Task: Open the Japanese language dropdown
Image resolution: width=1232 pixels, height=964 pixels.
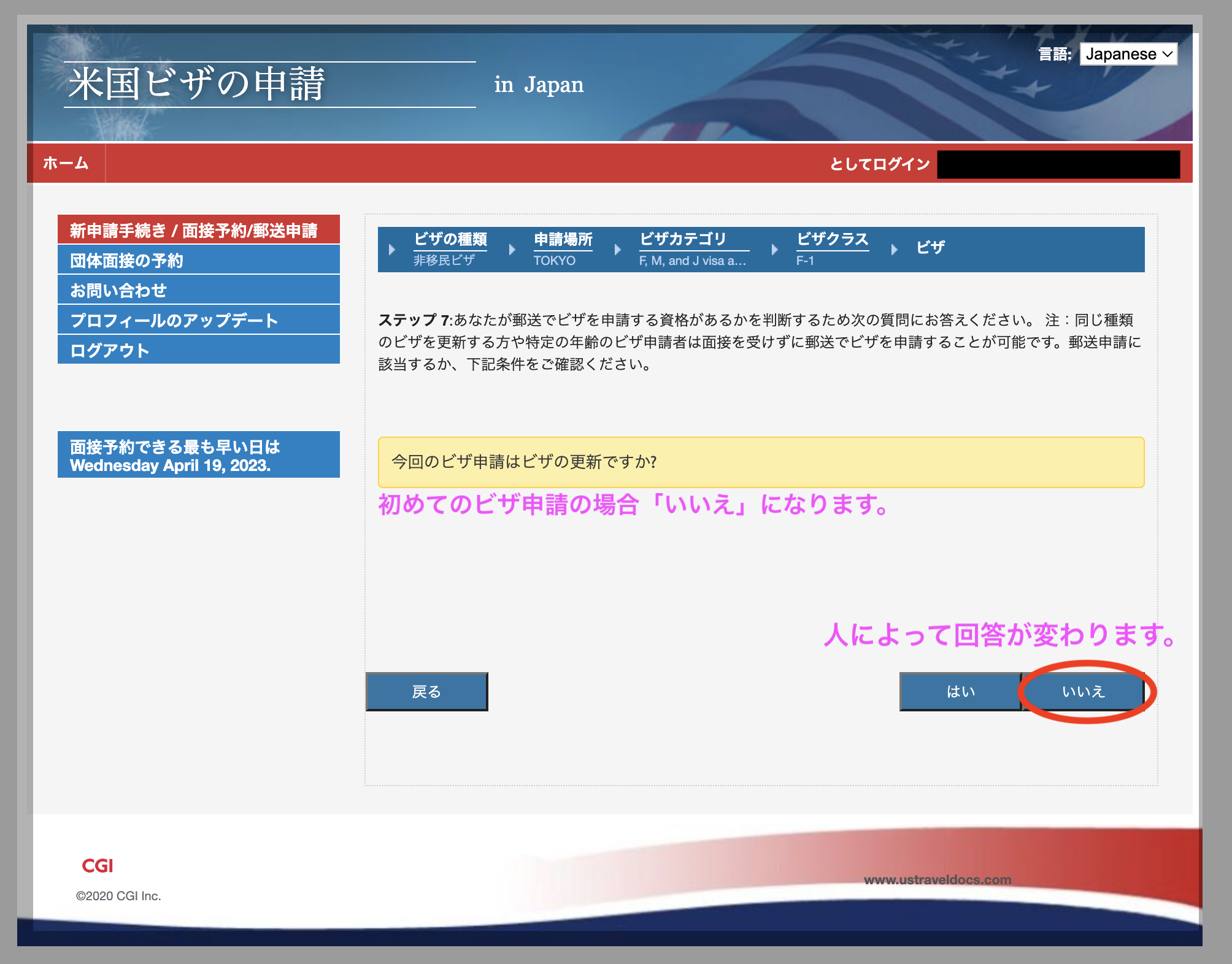Action: 1128,54
